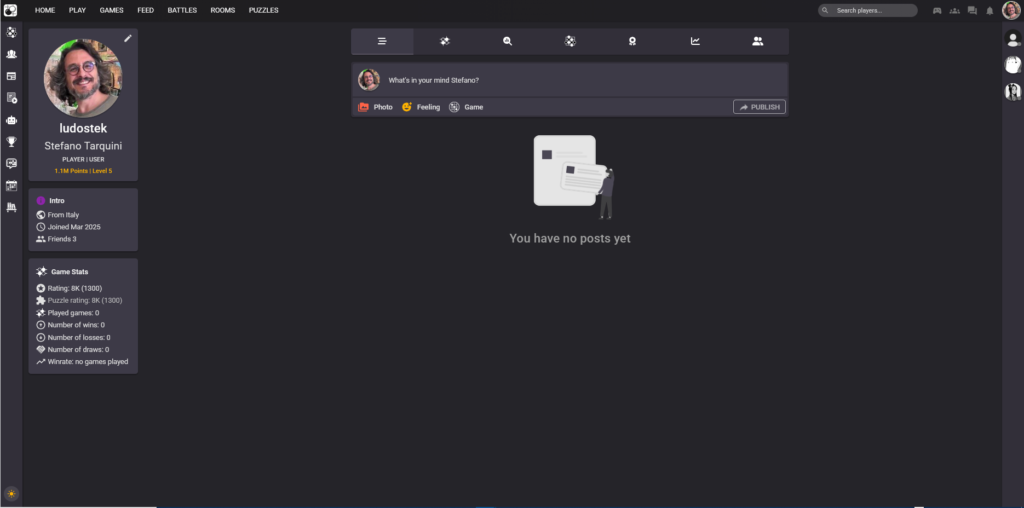Click the group of people icon in left sidebar
Image resolution: width=1024 pixels, height=508 pixels.
11,54
